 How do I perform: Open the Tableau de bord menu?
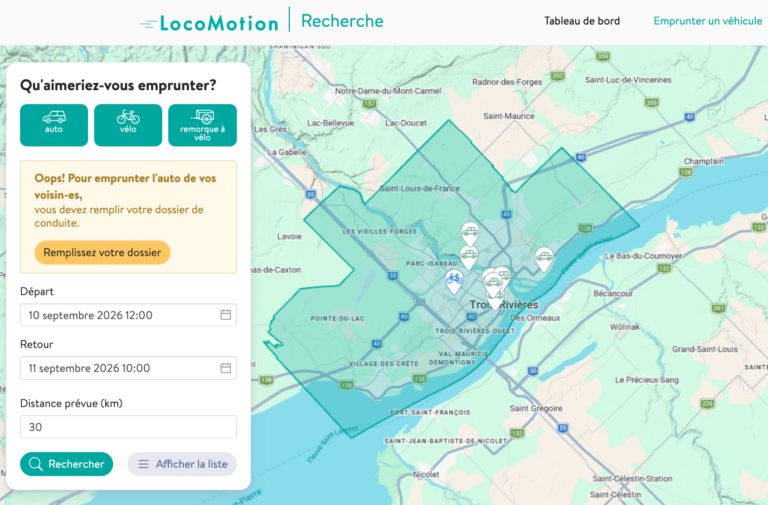(582, 21)
